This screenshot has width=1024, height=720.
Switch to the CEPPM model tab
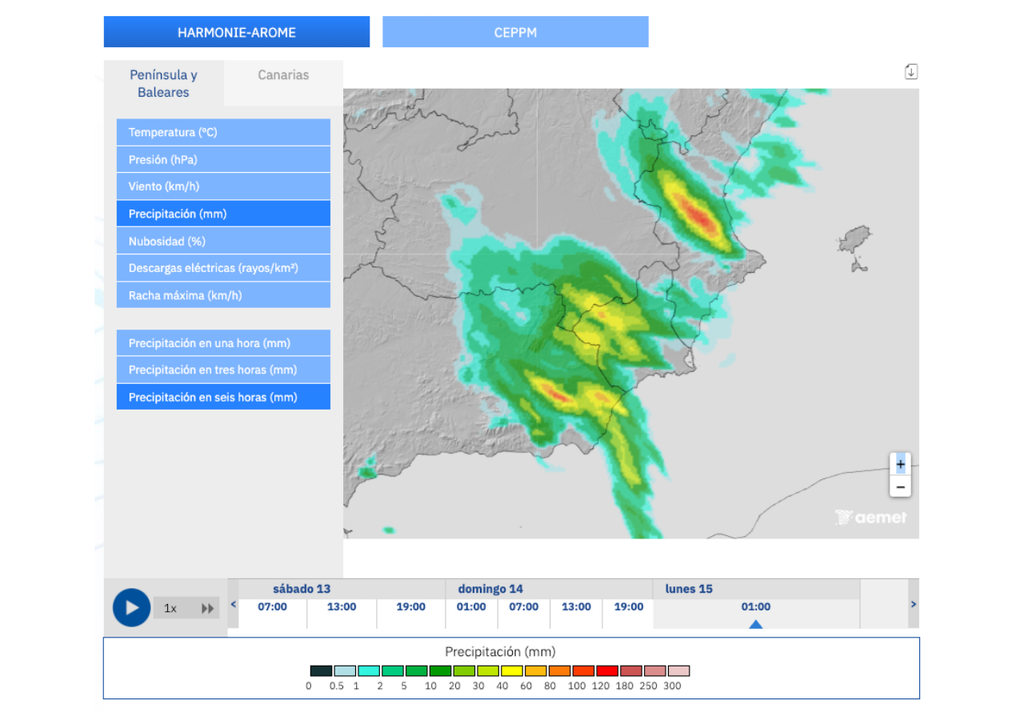click(x=515, y=32)
